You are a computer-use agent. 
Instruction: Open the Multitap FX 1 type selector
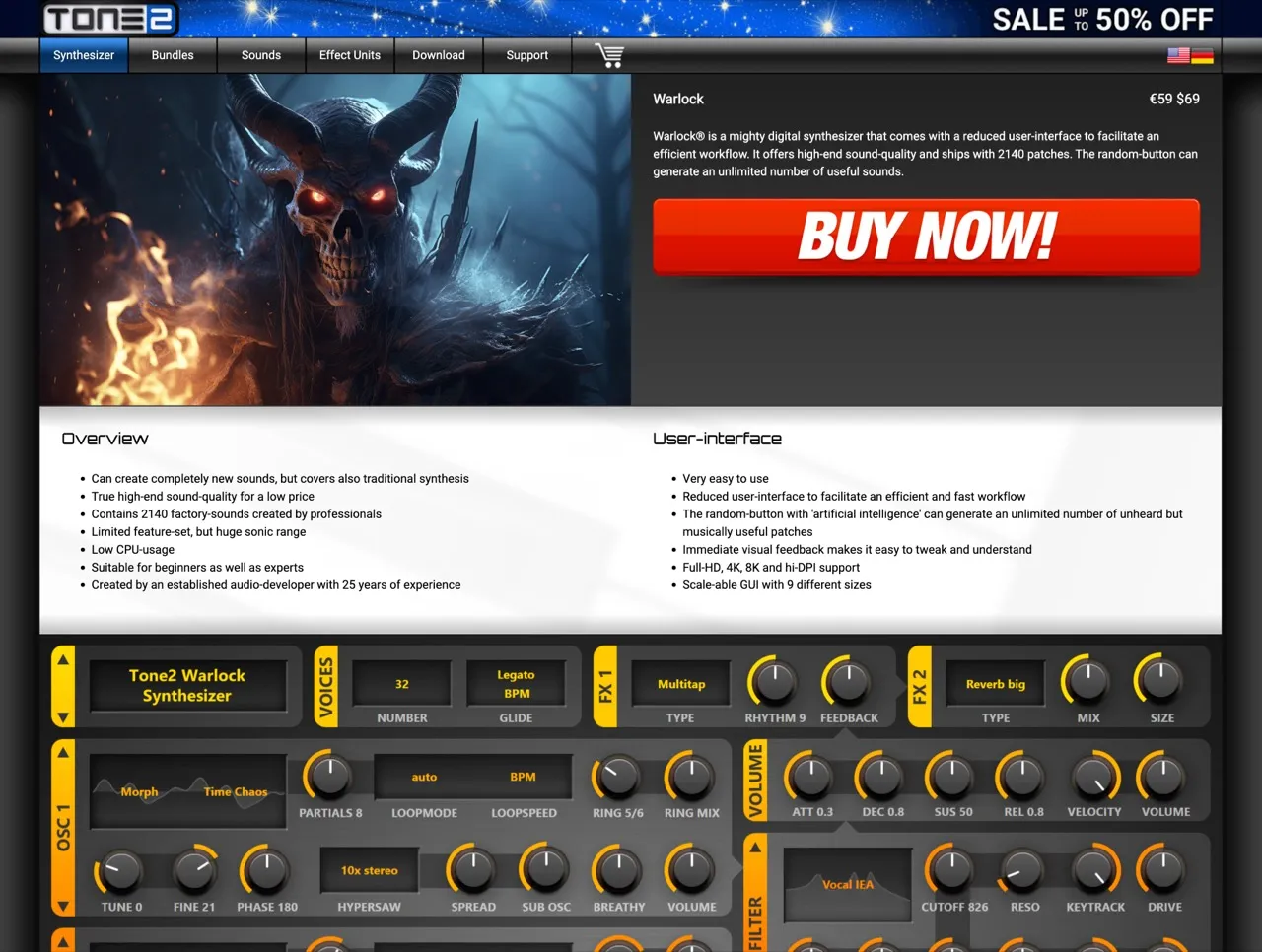point(680,684)
